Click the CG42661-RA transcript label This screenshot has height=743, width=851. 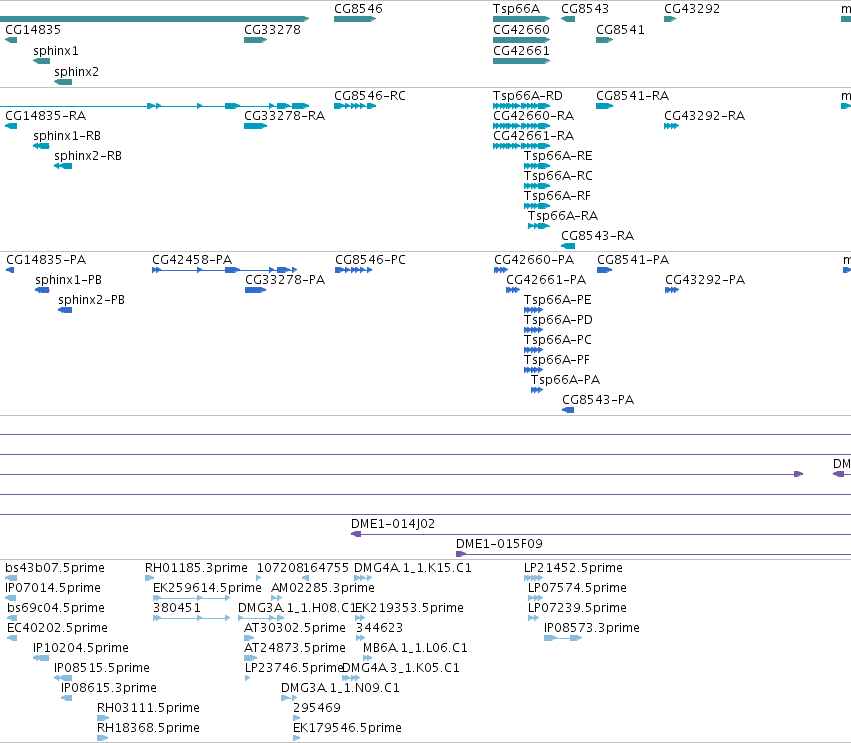point(534,136)
